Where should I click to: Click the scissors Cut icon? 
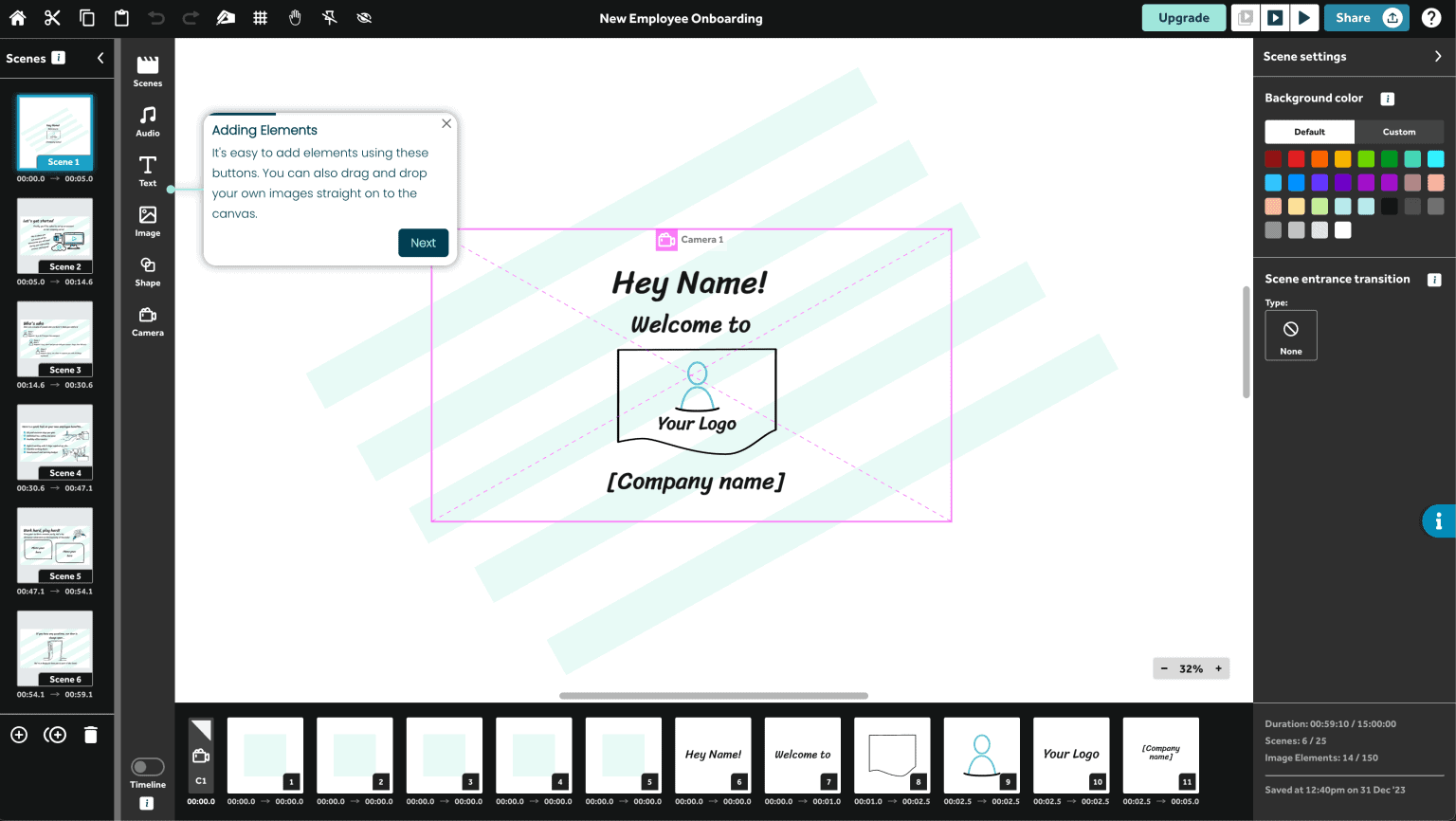point(52,18)
